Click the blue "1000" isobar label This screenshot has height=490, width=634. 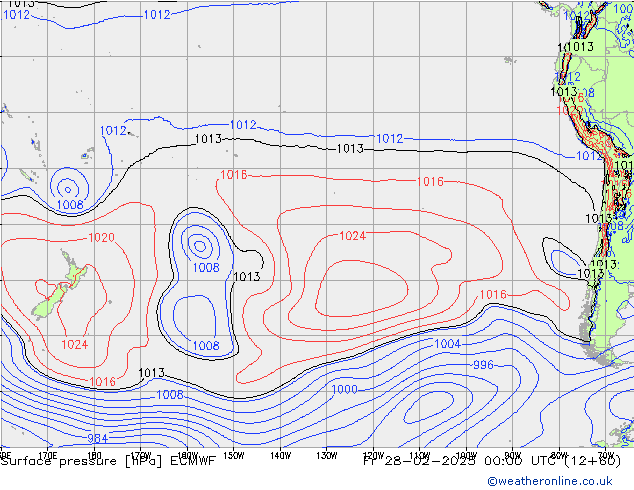click(x=344, y=390)
